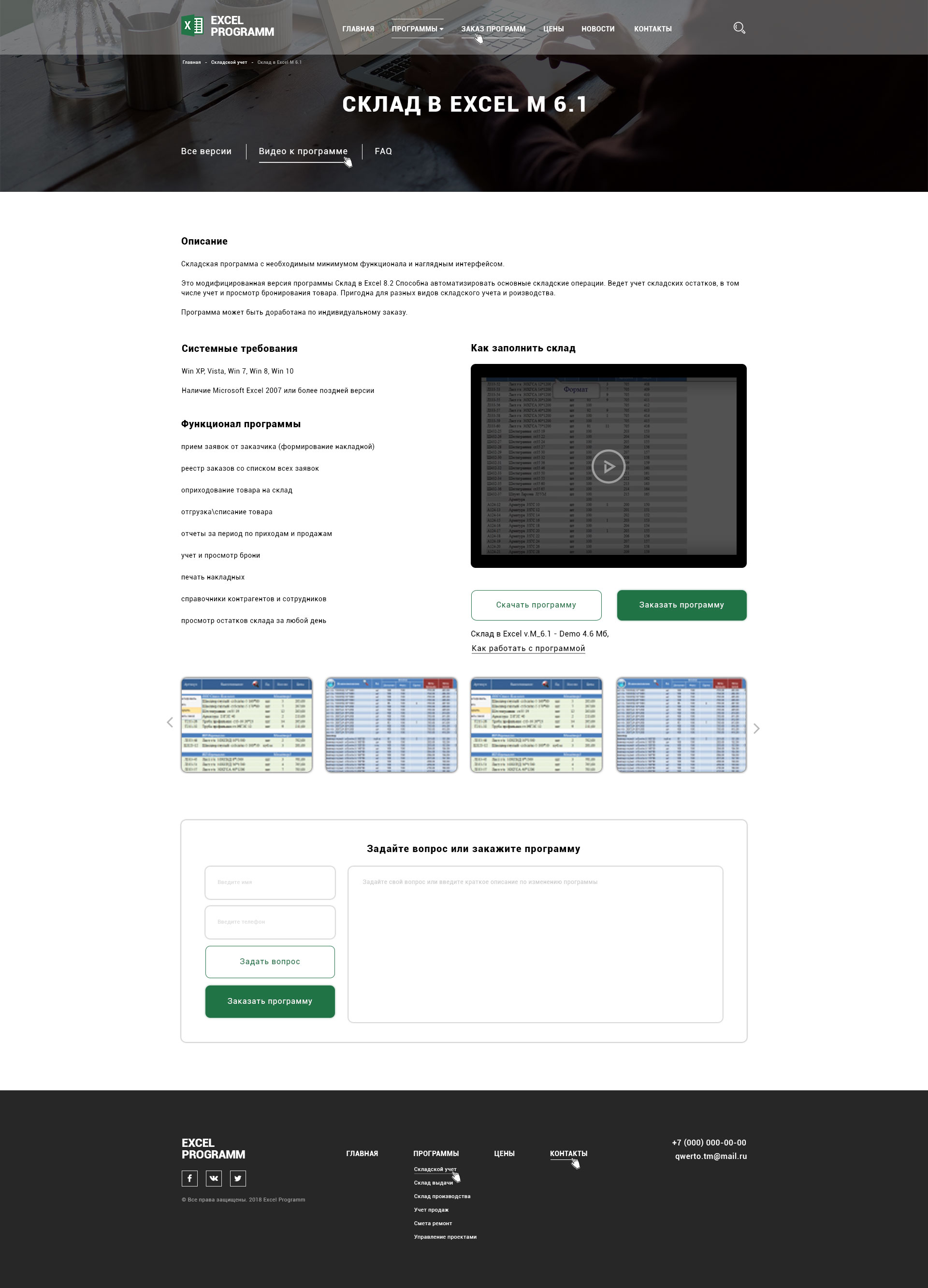Open Заказ программ menu item
This screenshot has height=1288, width=928.
click(x=493, y=29)
